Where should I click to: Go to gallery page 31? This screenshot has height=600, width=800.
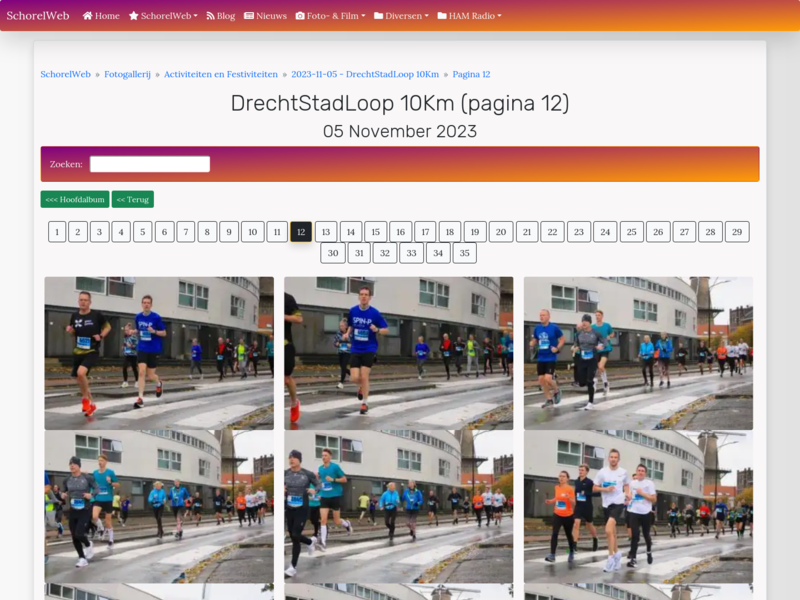click(359, 253)
